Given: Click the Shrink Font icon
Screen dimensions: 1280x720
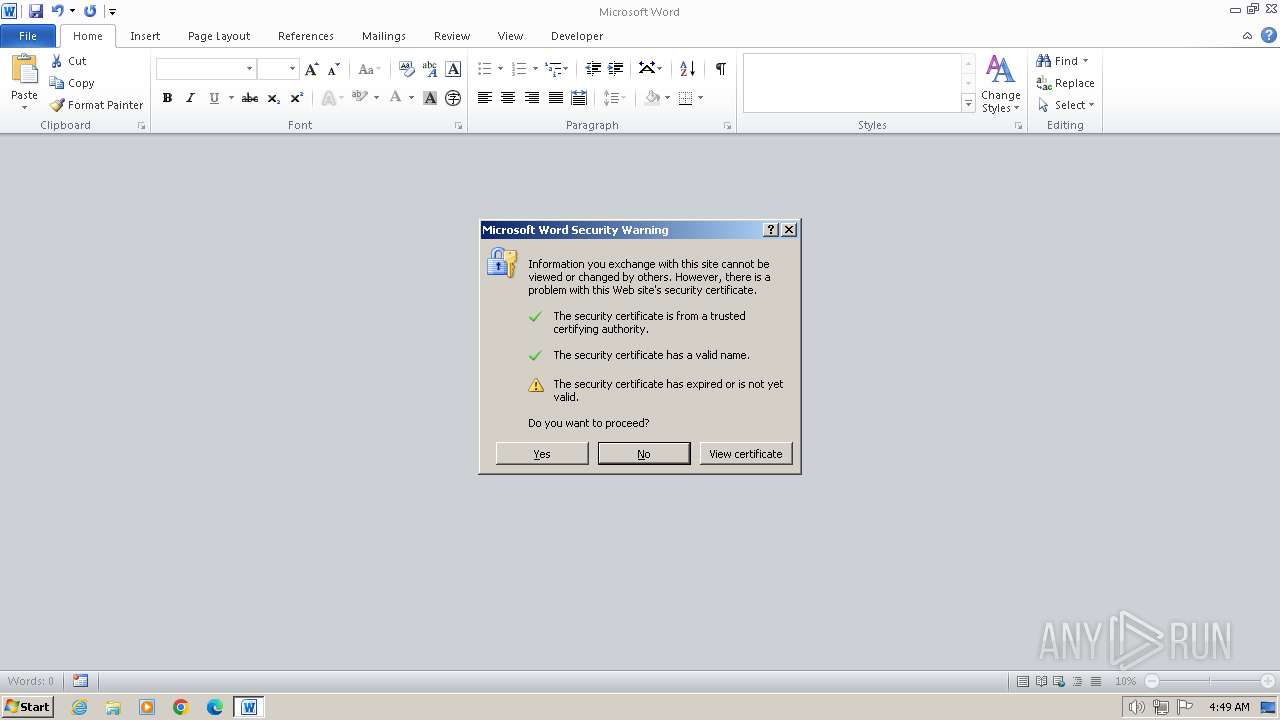Looking at the screenshot, I should click(334, 69).
